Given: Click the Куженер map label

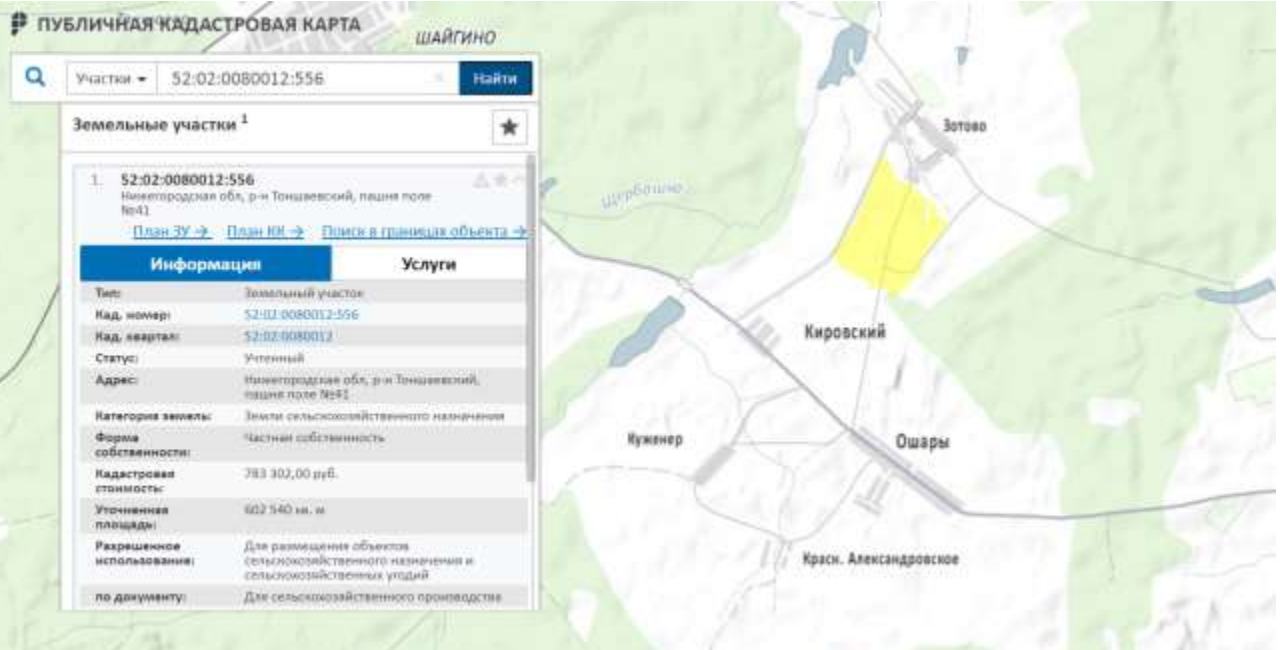Looking at the screenshot, I should [655, 440].
